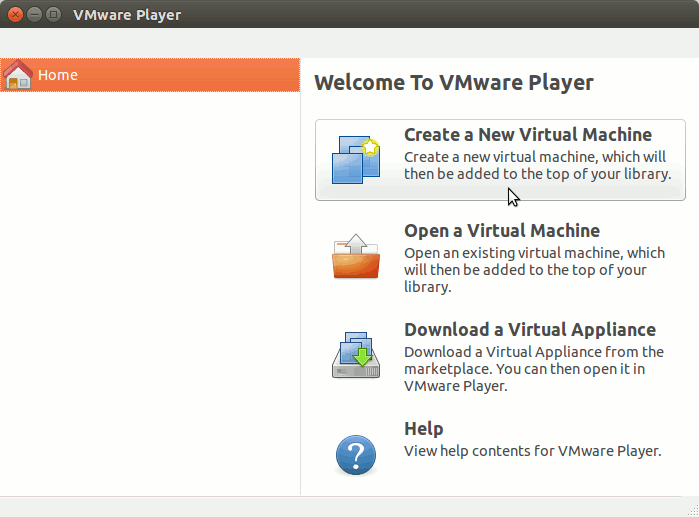Click 'Open an existing virtual machine' description text
Viewport: 699px width, 517px height.
tap(535, 270)
